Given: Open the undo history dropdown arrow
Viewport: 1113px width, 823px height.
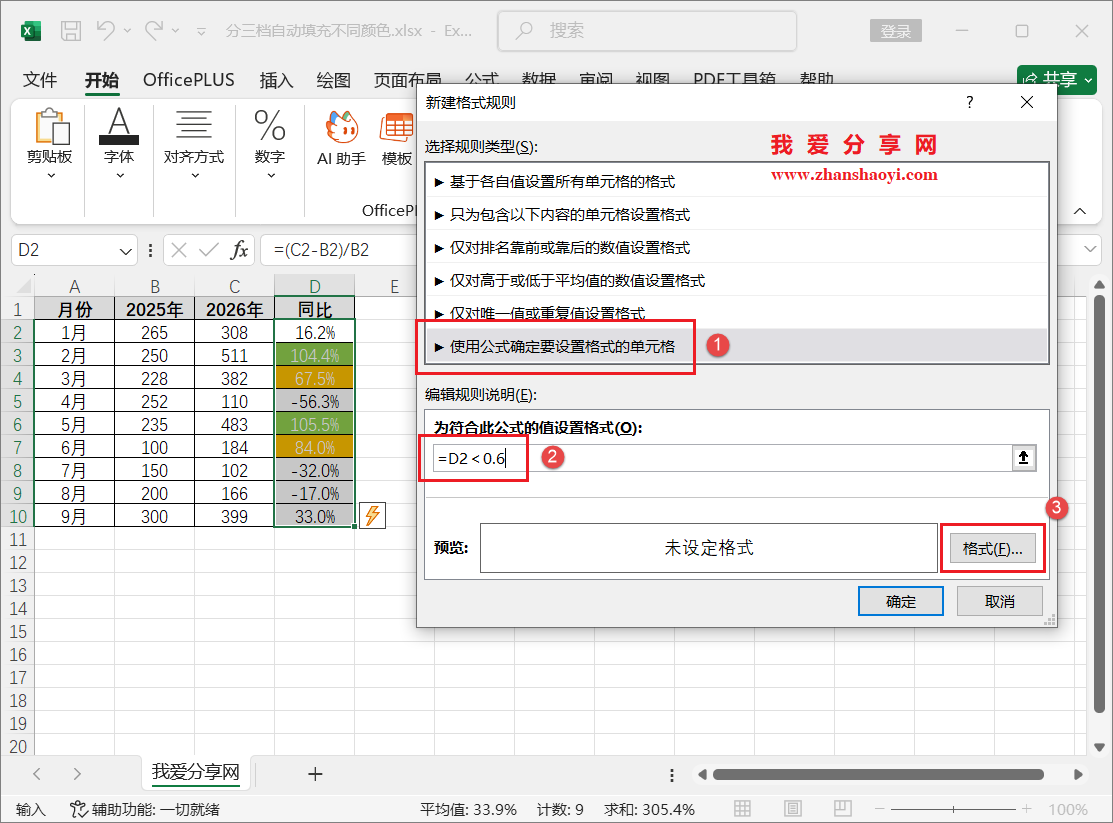Looking at the screenshot, I should [x=128, y=31].
